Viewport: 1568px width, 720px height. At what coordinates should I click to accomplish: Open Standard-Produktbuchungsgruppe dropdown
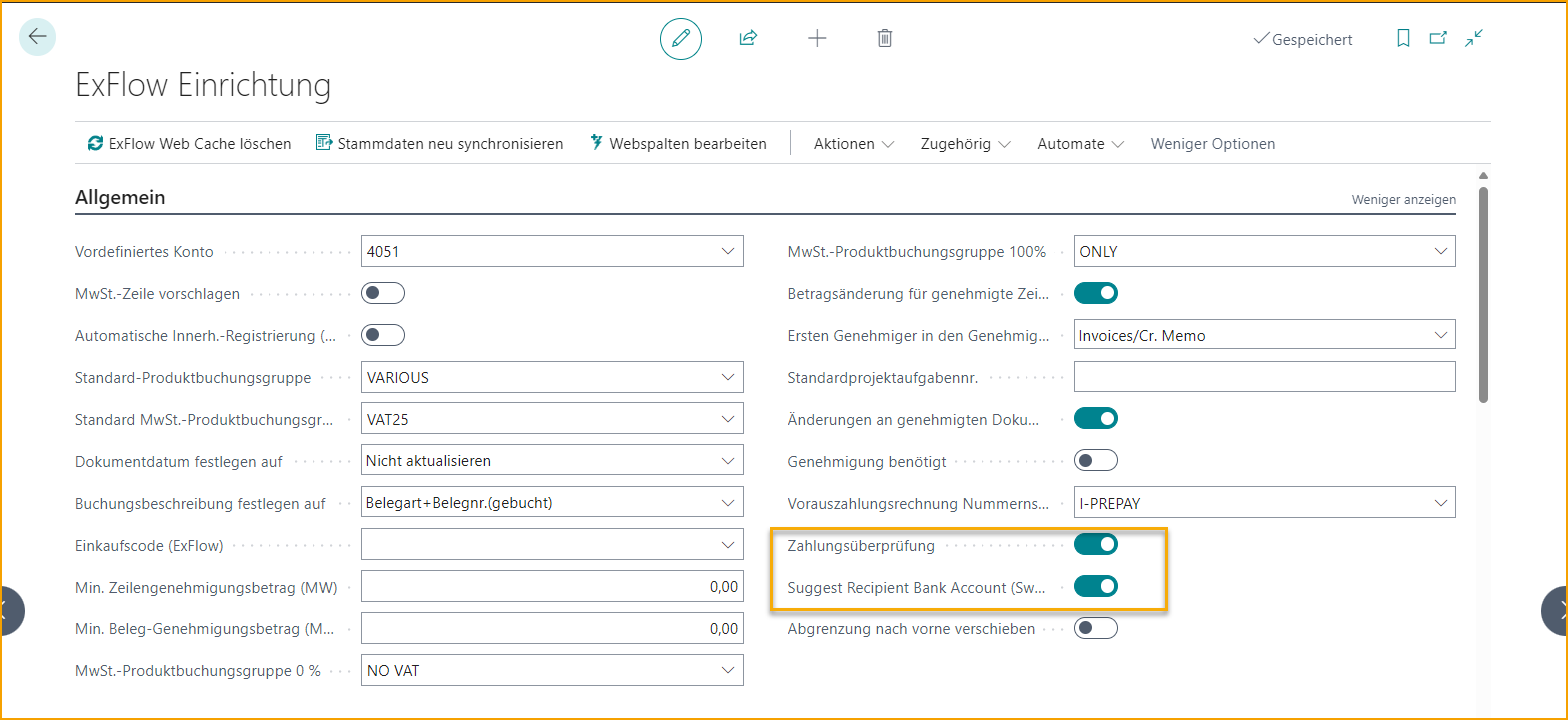tap(728, 377)
